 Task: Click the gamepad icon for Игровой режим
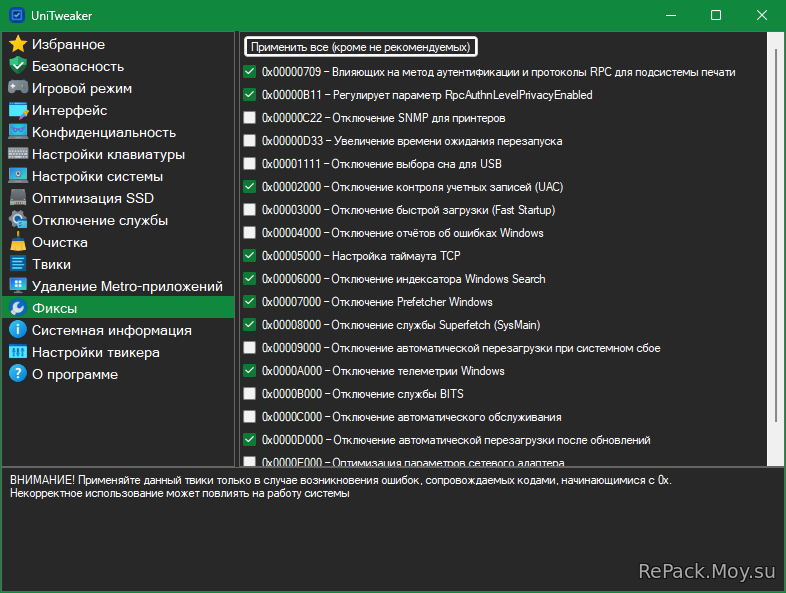(x=17, y=88)
